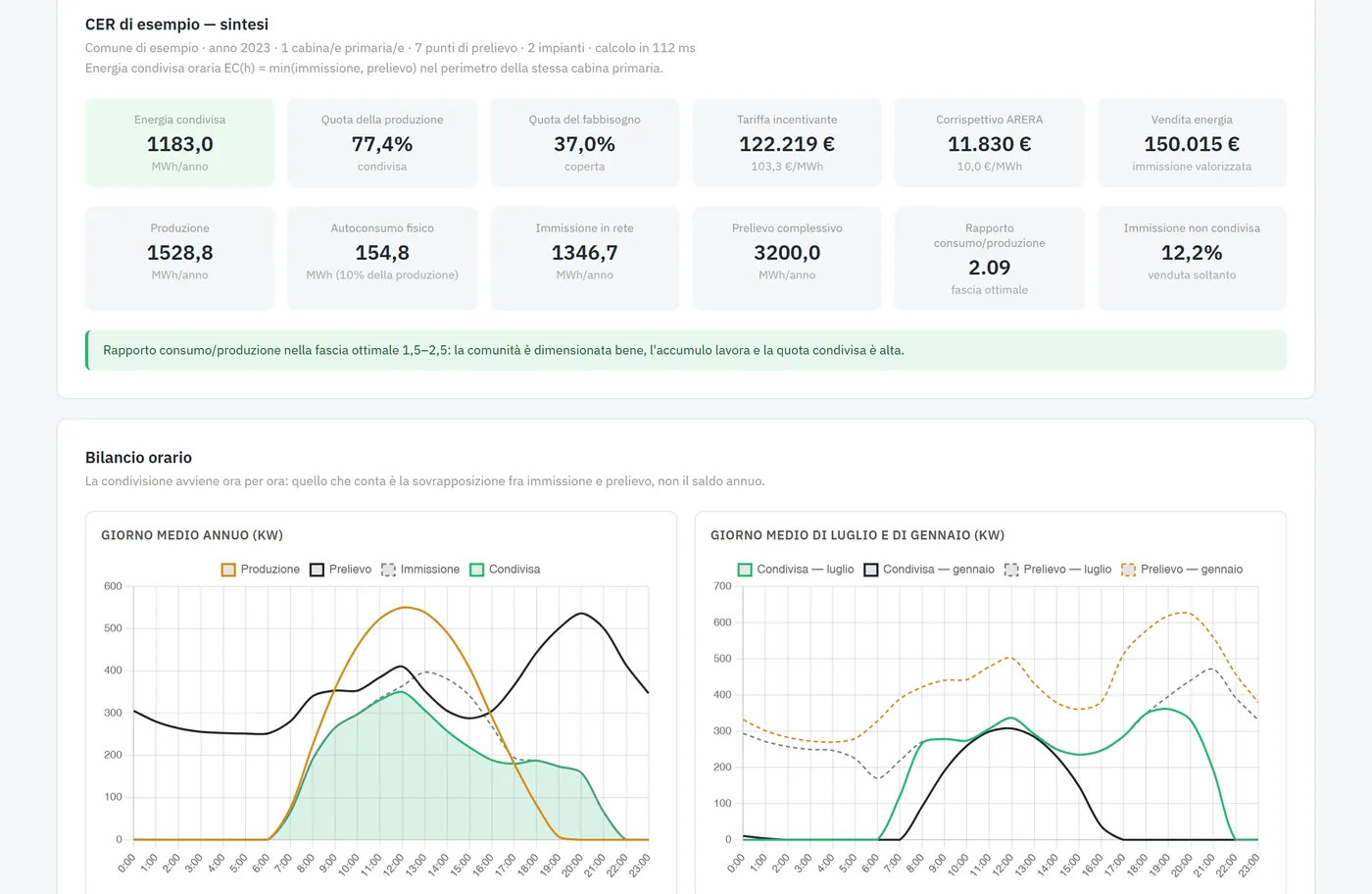The height and width of the screenshot is (894, 1372).
Task: Select the Quota del fabbisogno card
Action: click(585, 142)
